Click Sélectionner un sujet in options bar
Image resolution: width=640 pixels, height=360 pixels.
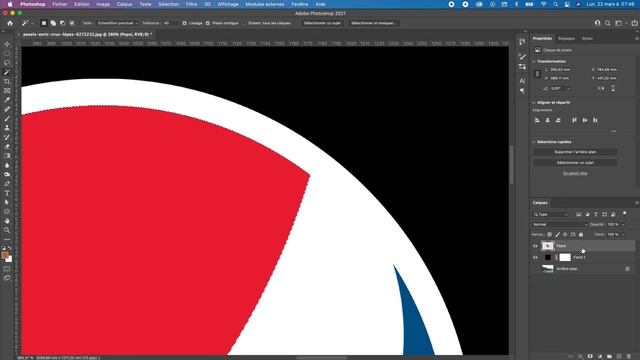(322, 23)
